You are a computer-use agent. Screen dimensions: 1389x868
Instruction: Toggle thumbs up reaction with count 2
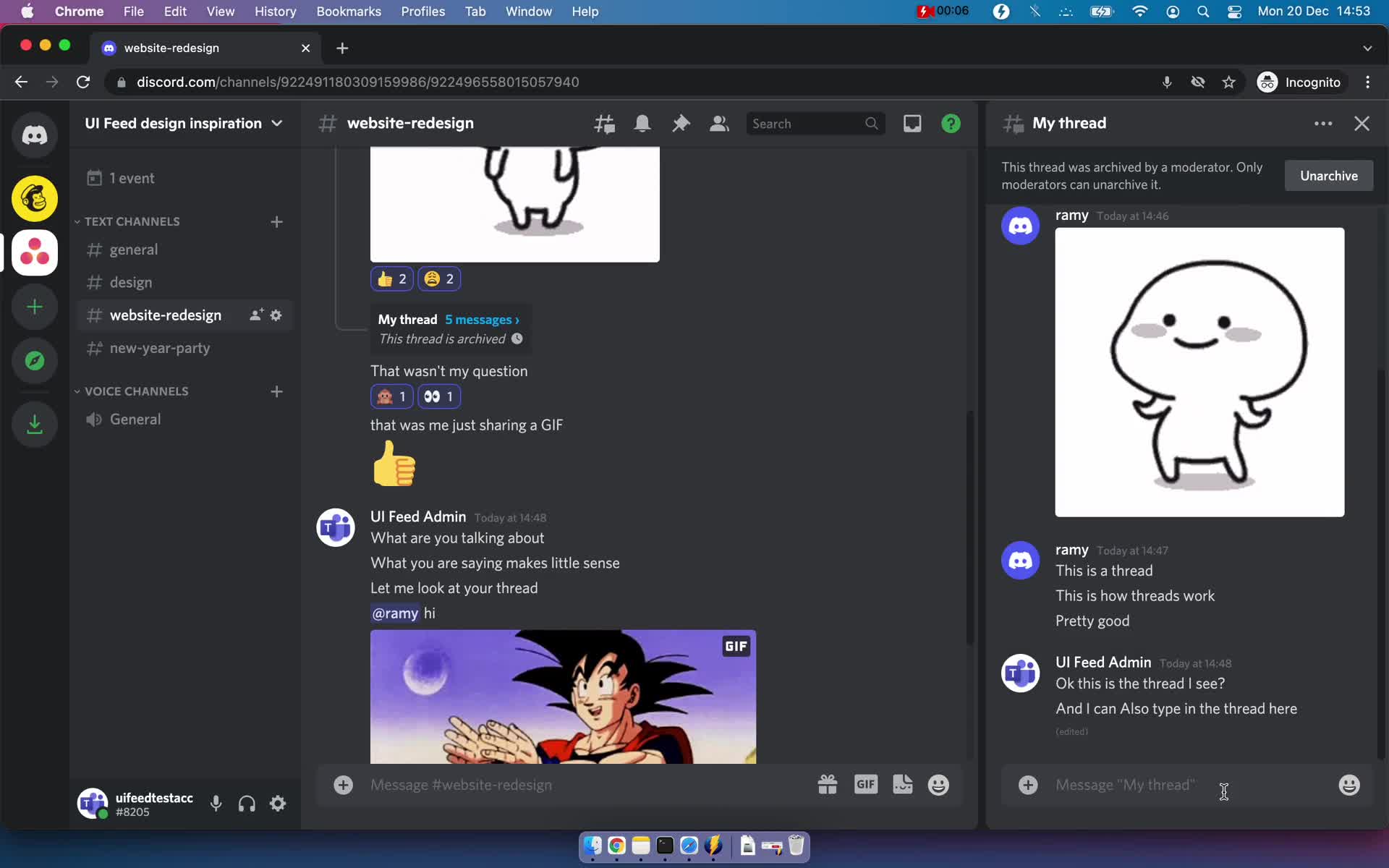pyautogui.click(x=392, y=278)
